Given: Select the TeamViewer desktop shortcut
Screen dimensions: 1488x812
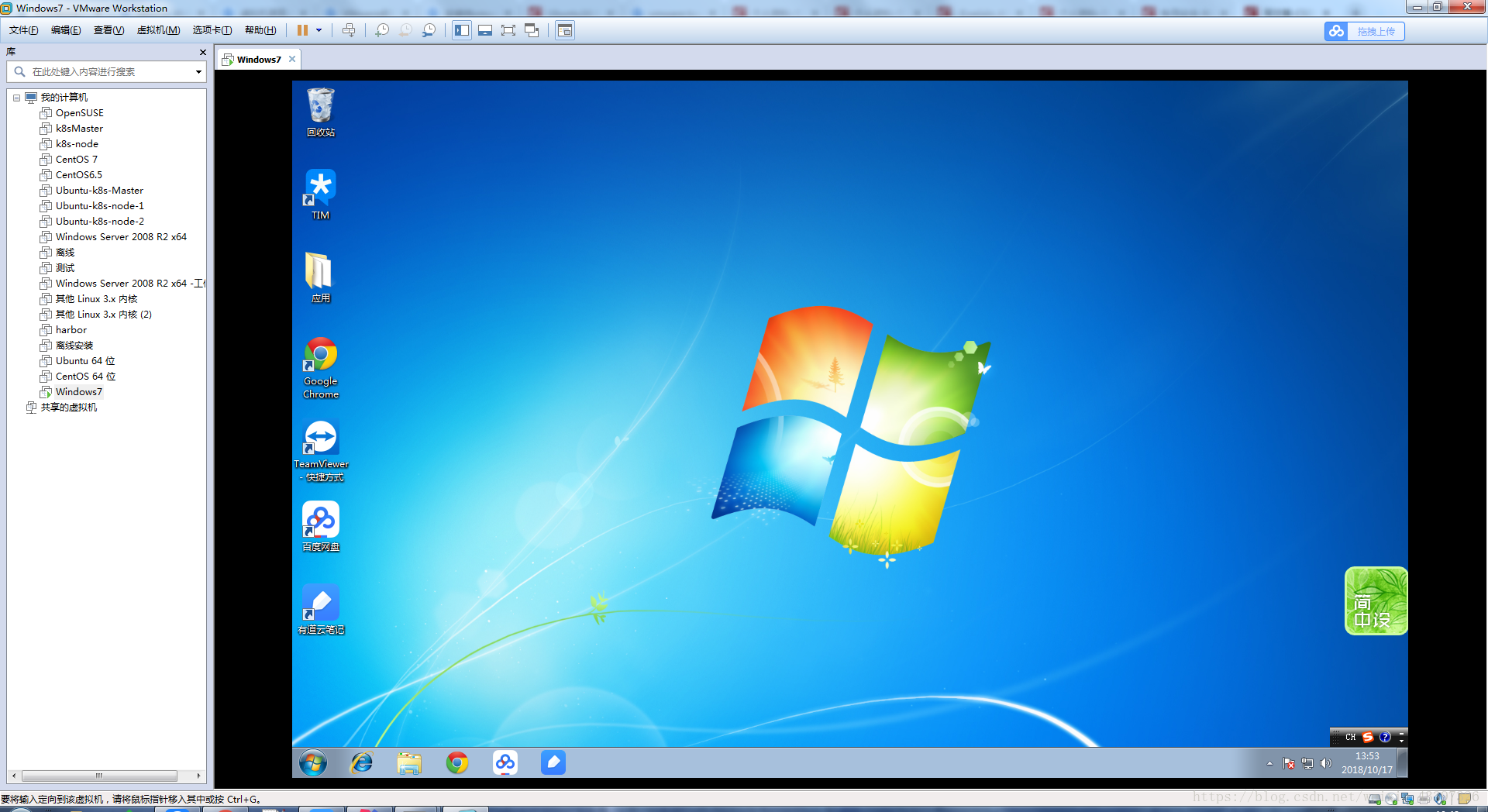Looking at the screenshot, I should [321, 450].
